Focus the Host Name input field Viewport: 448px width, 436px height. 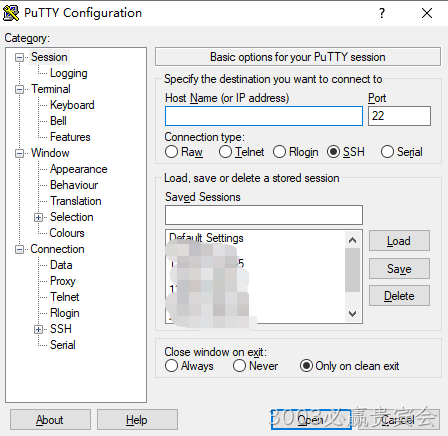(264, 116)
